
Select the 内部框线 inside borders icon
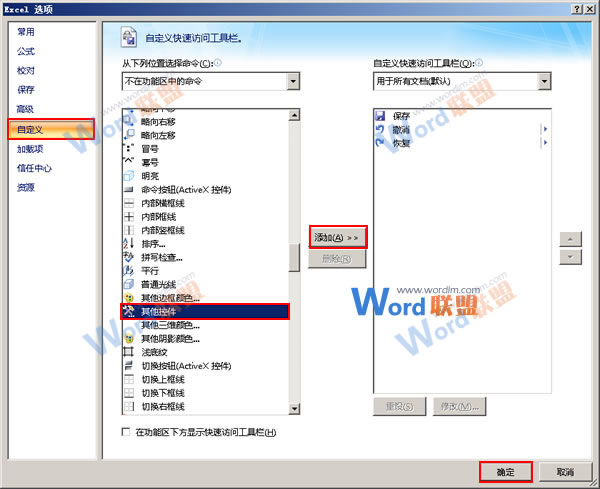point(129,217)
